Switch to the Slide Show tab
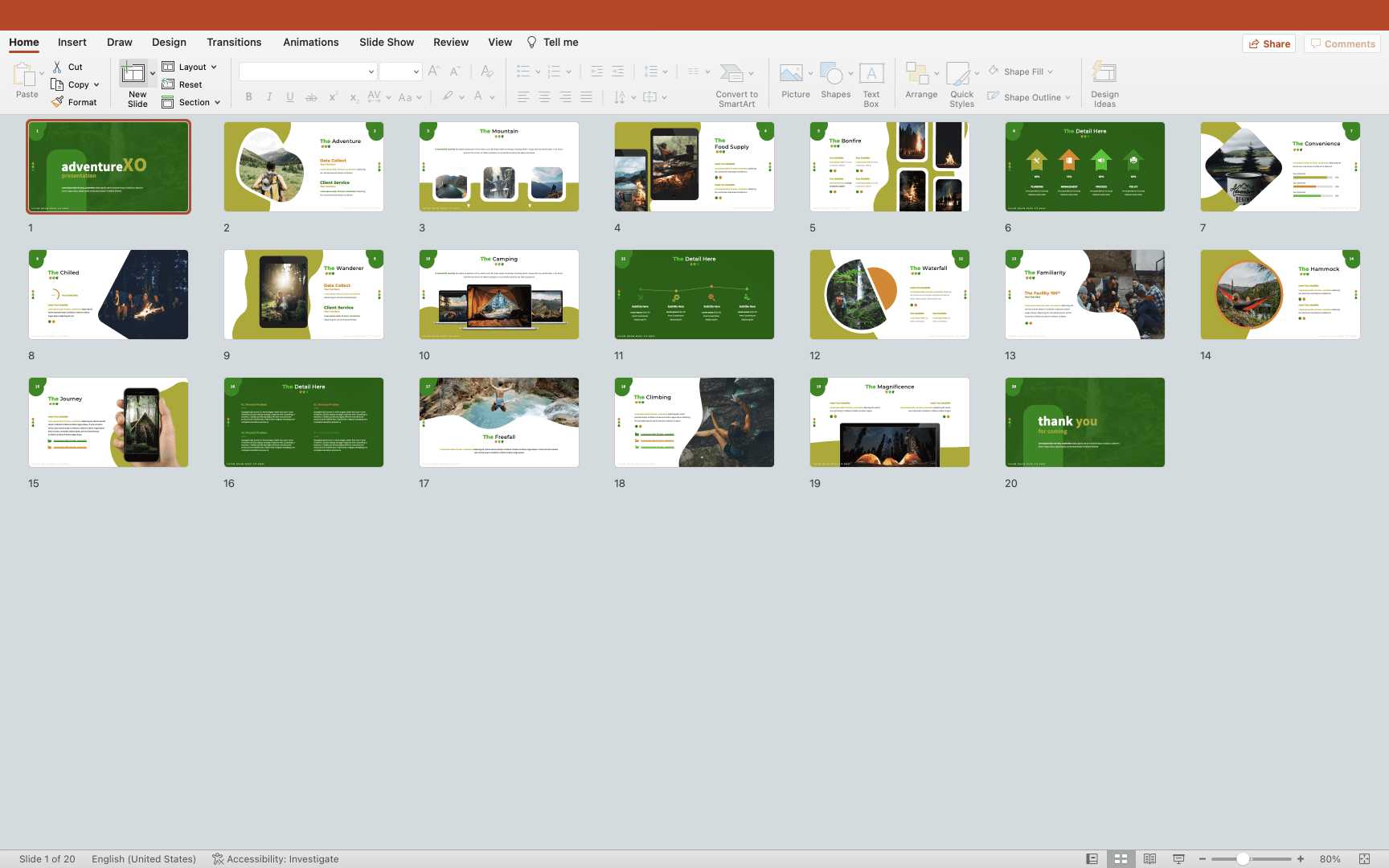 387,42
